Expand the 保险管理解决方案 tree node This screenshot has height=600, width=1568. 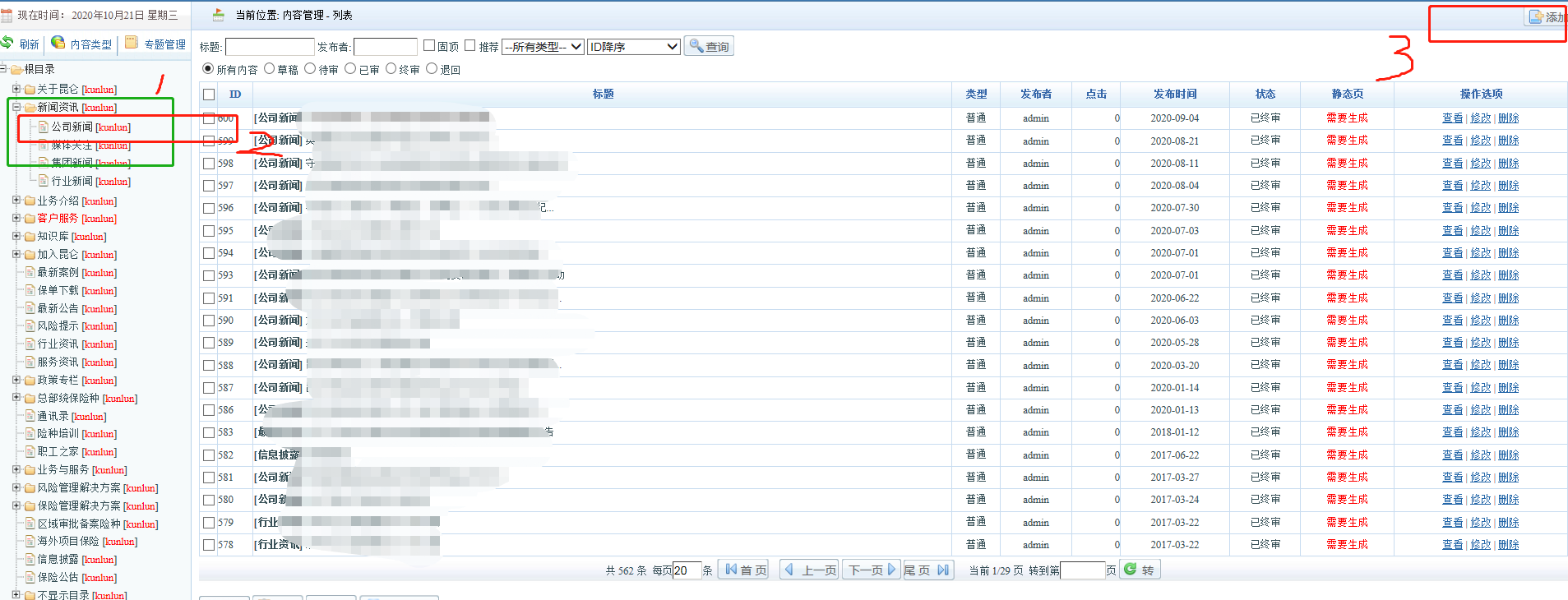[x=16, y=506]
